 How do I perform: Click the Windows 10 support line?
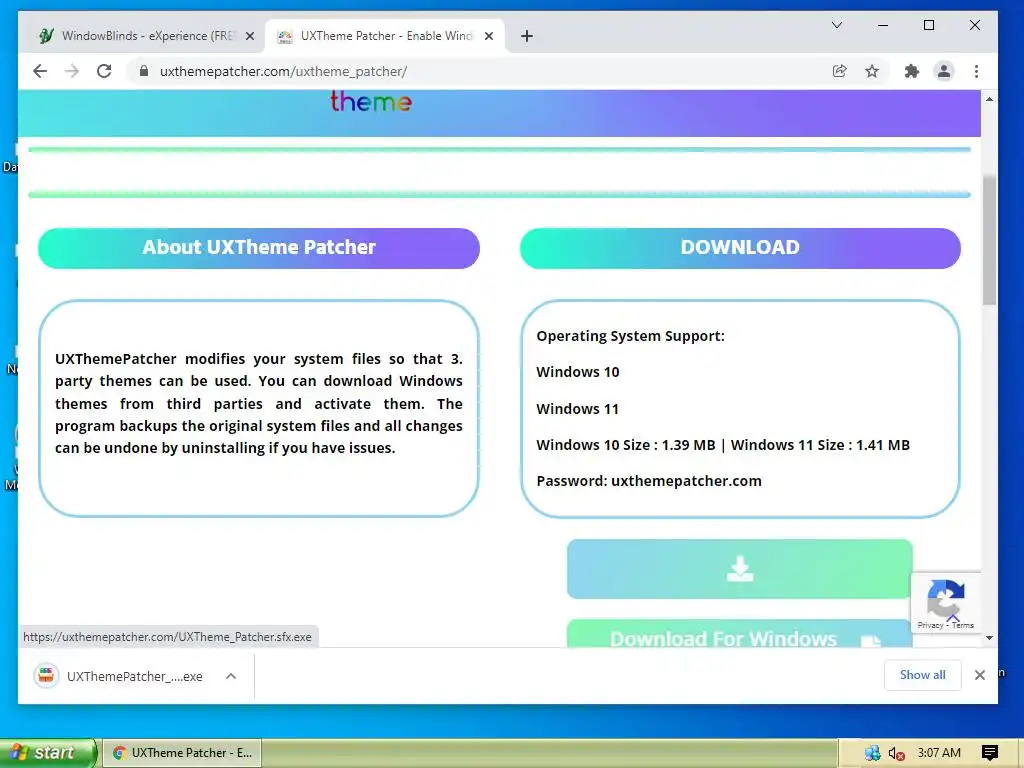(577, 372)
